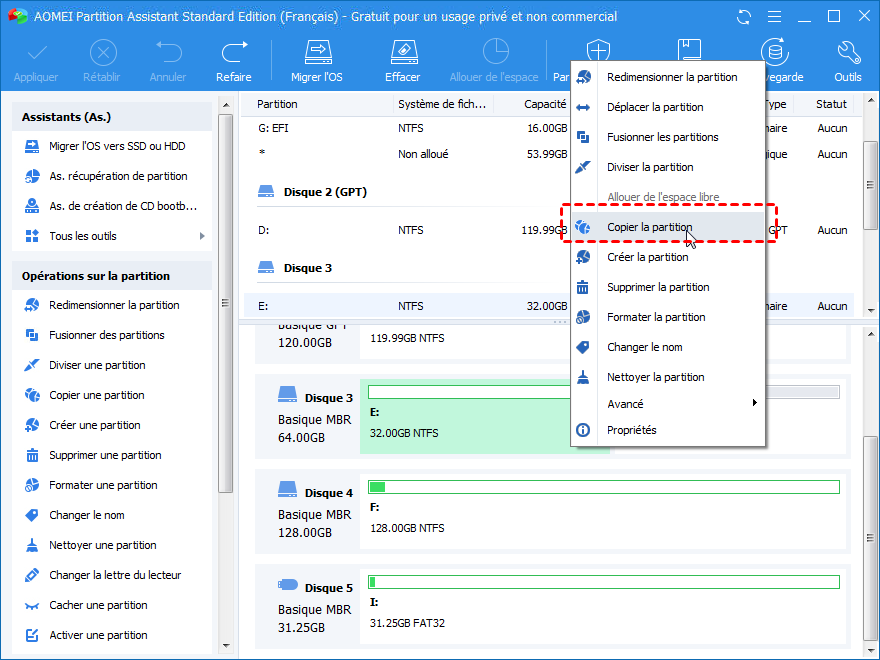This screenshot has height=660, width=880.
Task: Choose Changer le nom in context menu
Action: pyautogui.click(x=668, y=347)
